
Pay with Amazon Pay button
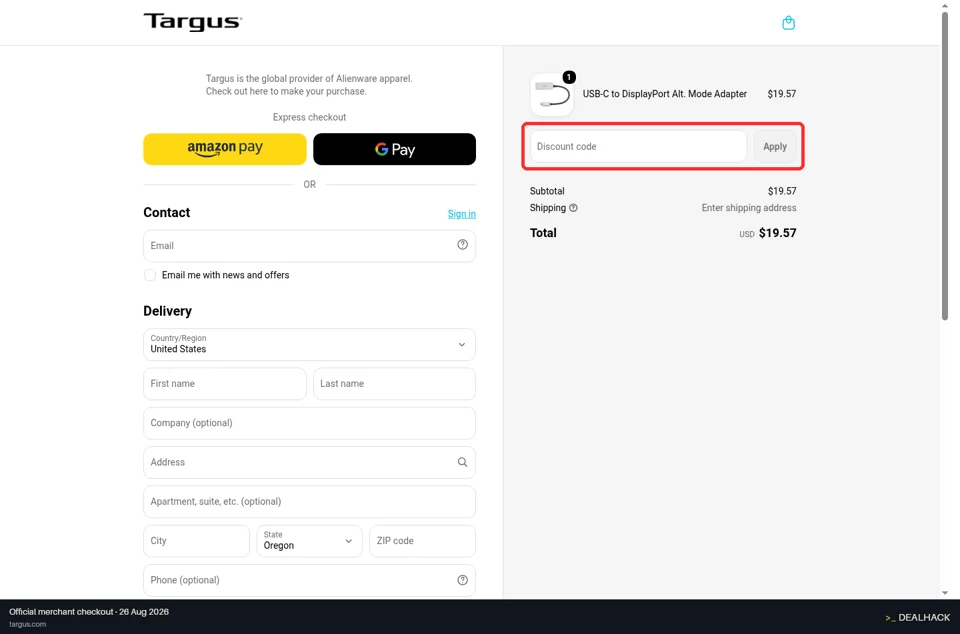coord(225,149)
